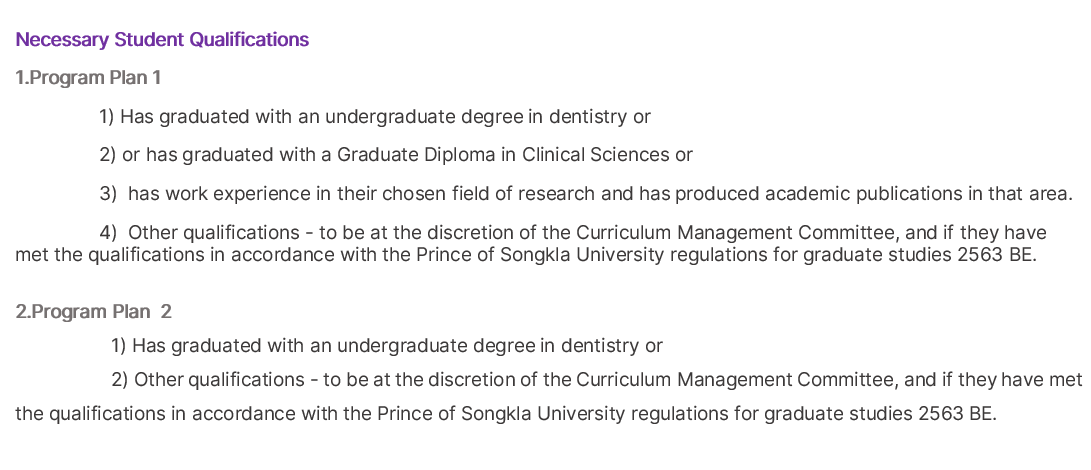
Task: Click Plan 2 Other qualifications line
Action: (549, 397)
